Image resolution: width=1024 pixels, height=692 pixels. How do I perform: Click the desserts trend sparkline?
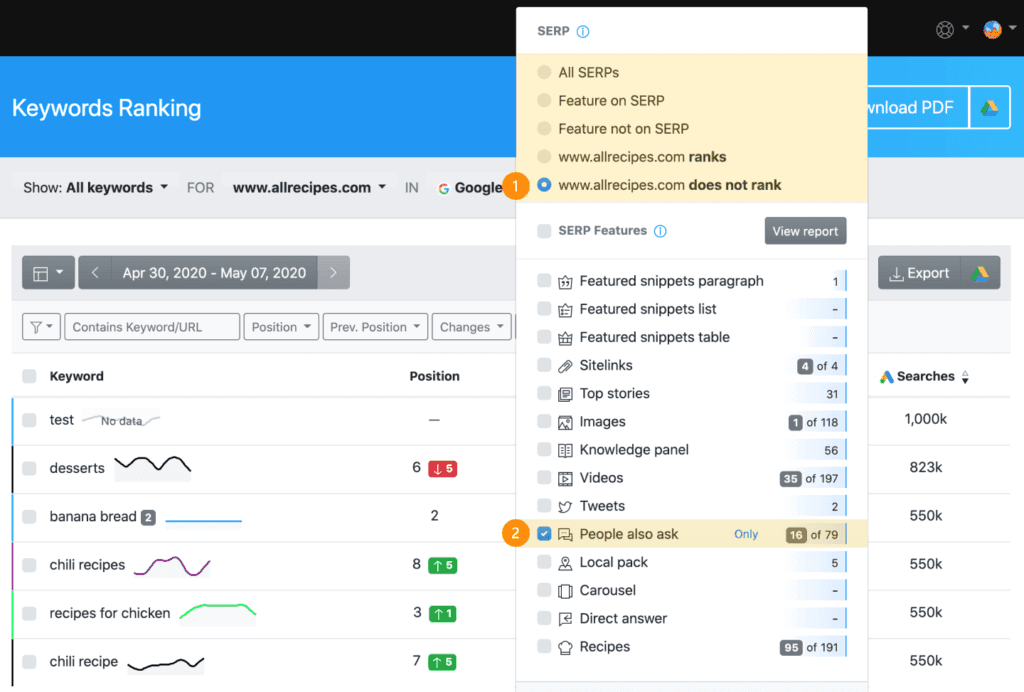(x=153, y=466)
